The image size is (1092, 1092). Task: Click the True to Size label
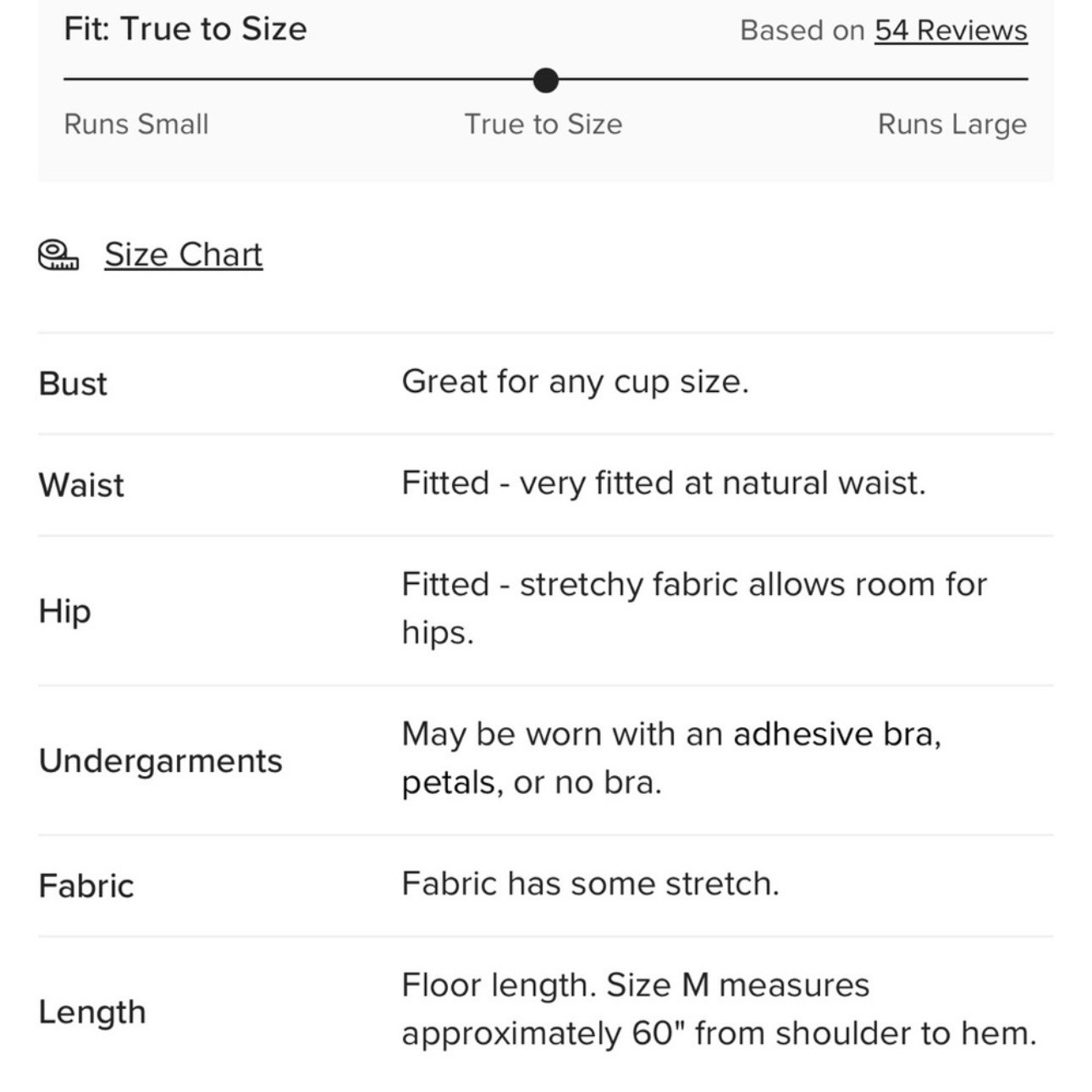point(543,124)
